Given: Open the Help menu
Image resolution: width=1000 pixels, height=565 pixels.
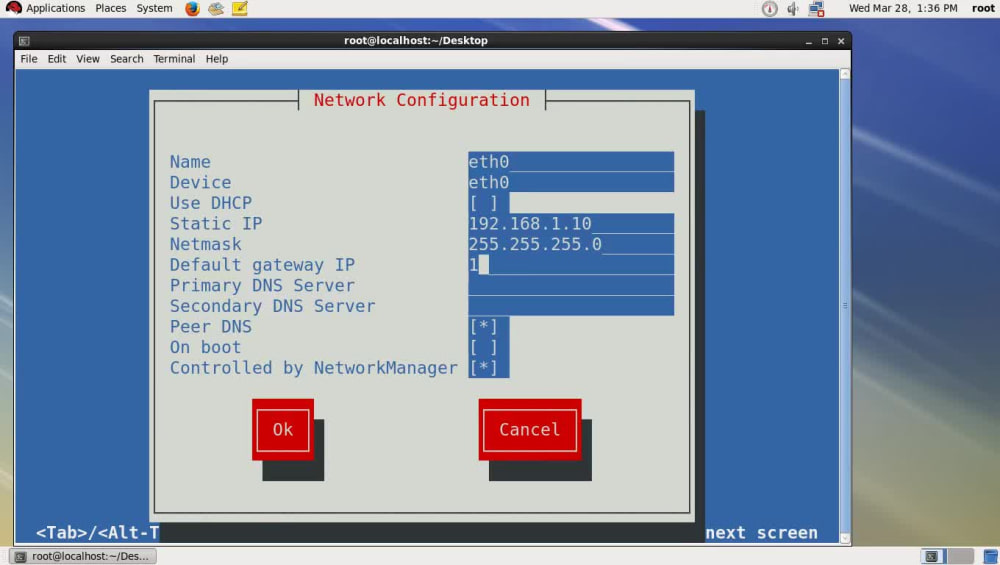Looking at the screenshot, I should [217, 59].
